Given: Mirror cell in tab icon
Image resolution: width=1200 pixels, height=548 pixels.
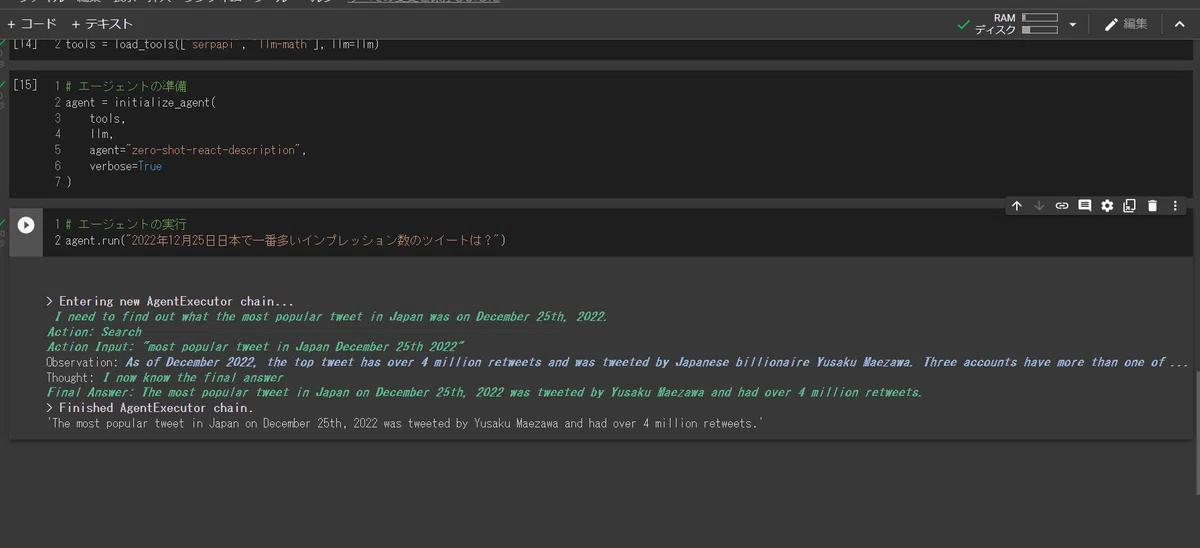Looking at the screenshot, I should pyautogui.click(x=1129, y=206).
